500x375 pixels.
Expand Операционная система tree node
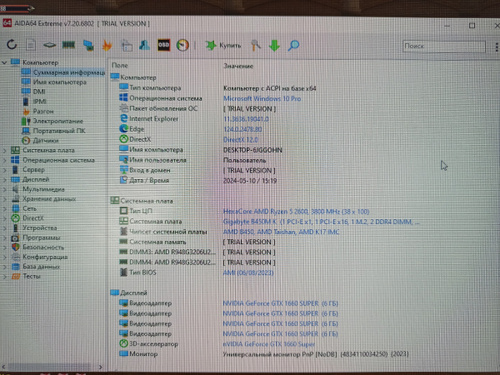(4, 160)
